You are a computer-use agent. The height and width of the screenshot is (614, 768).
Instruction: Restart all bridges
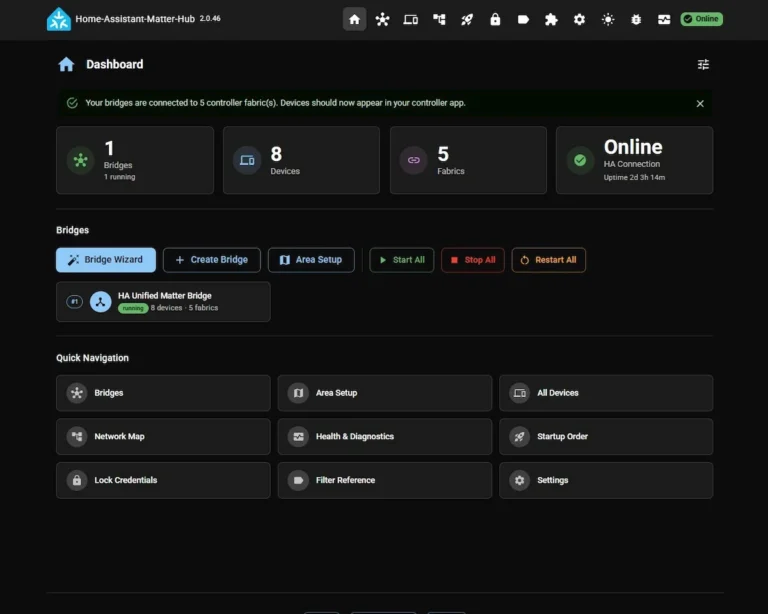tap(549, 260)
